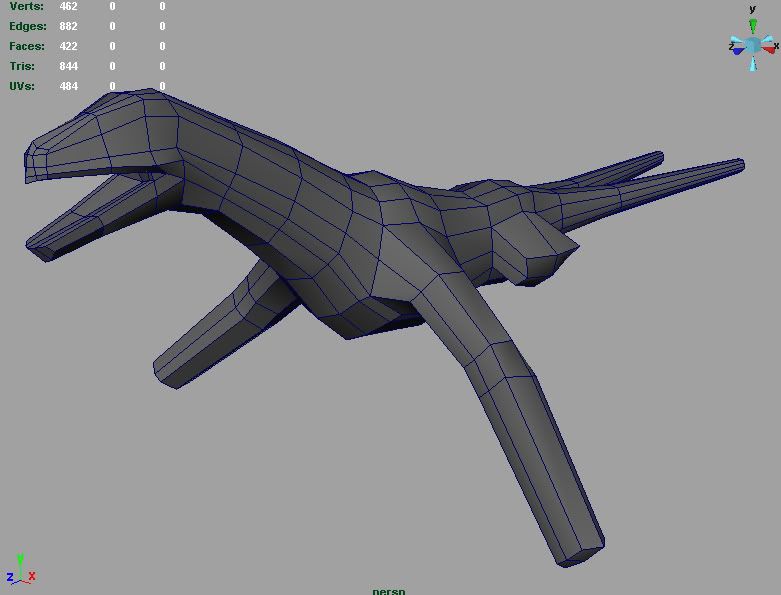Click the UVs label in the poly count HUD
The height and width of the screenshot is (595, 781).
pos(22,86)
